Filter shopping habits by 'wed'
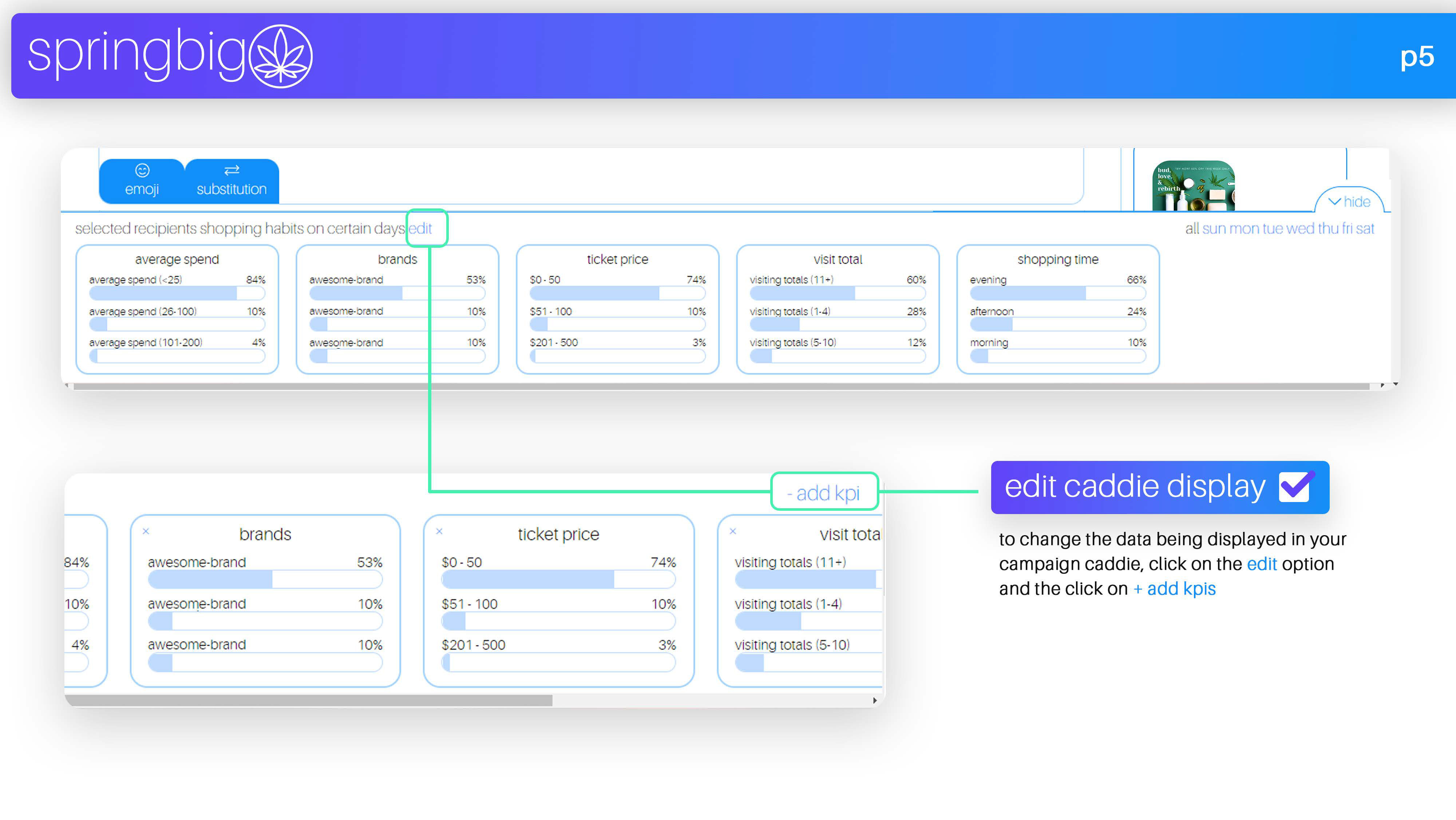 1300,229
